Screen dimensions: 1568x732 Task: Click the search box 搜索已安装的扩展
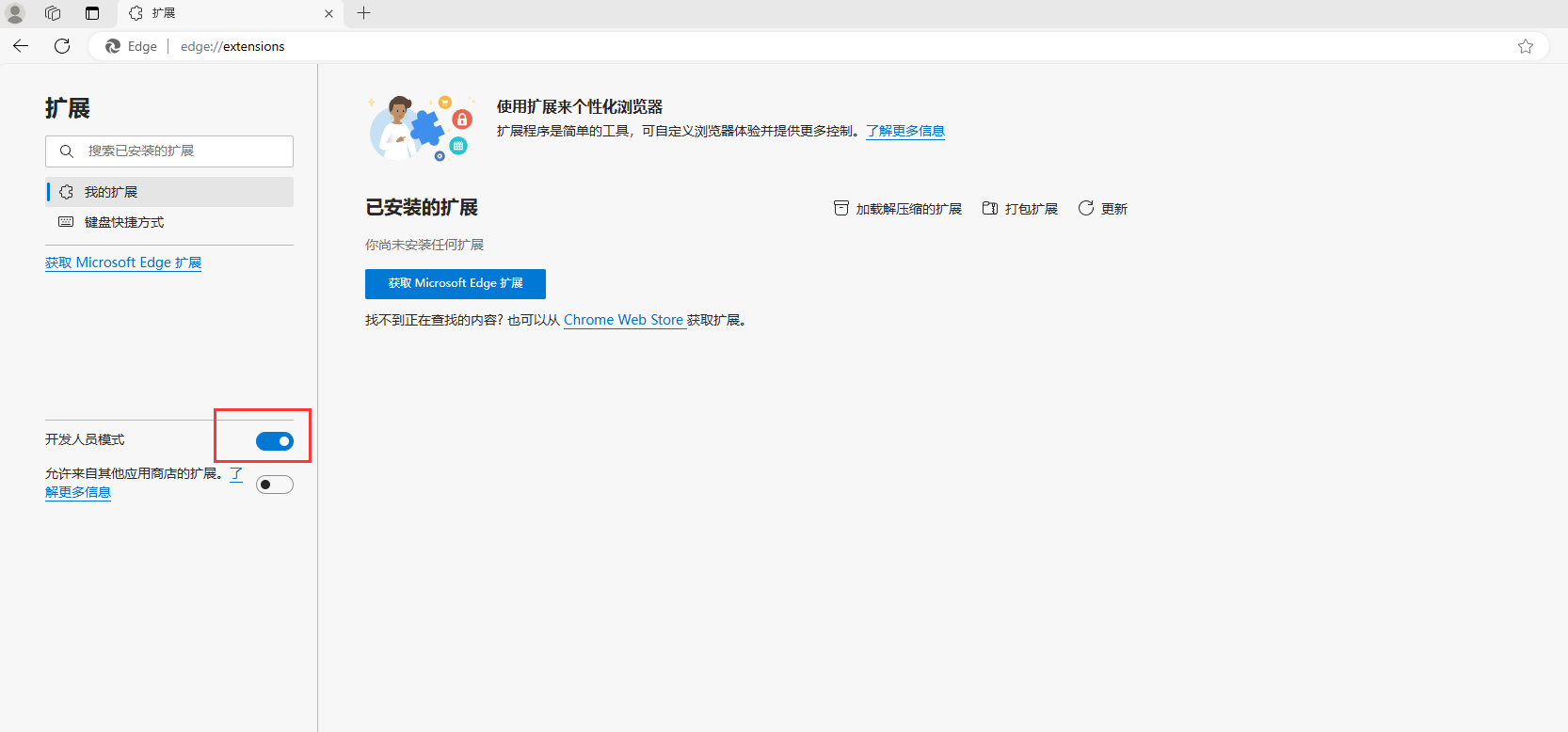coord(169,151)
